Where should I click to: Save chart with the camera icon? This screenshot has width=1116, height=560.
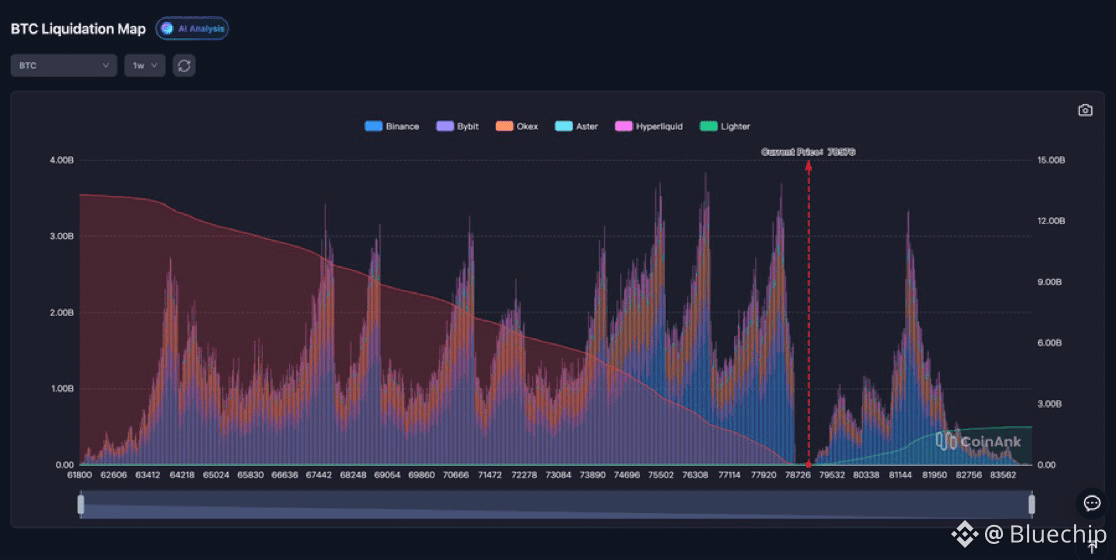coord(1085,110)
